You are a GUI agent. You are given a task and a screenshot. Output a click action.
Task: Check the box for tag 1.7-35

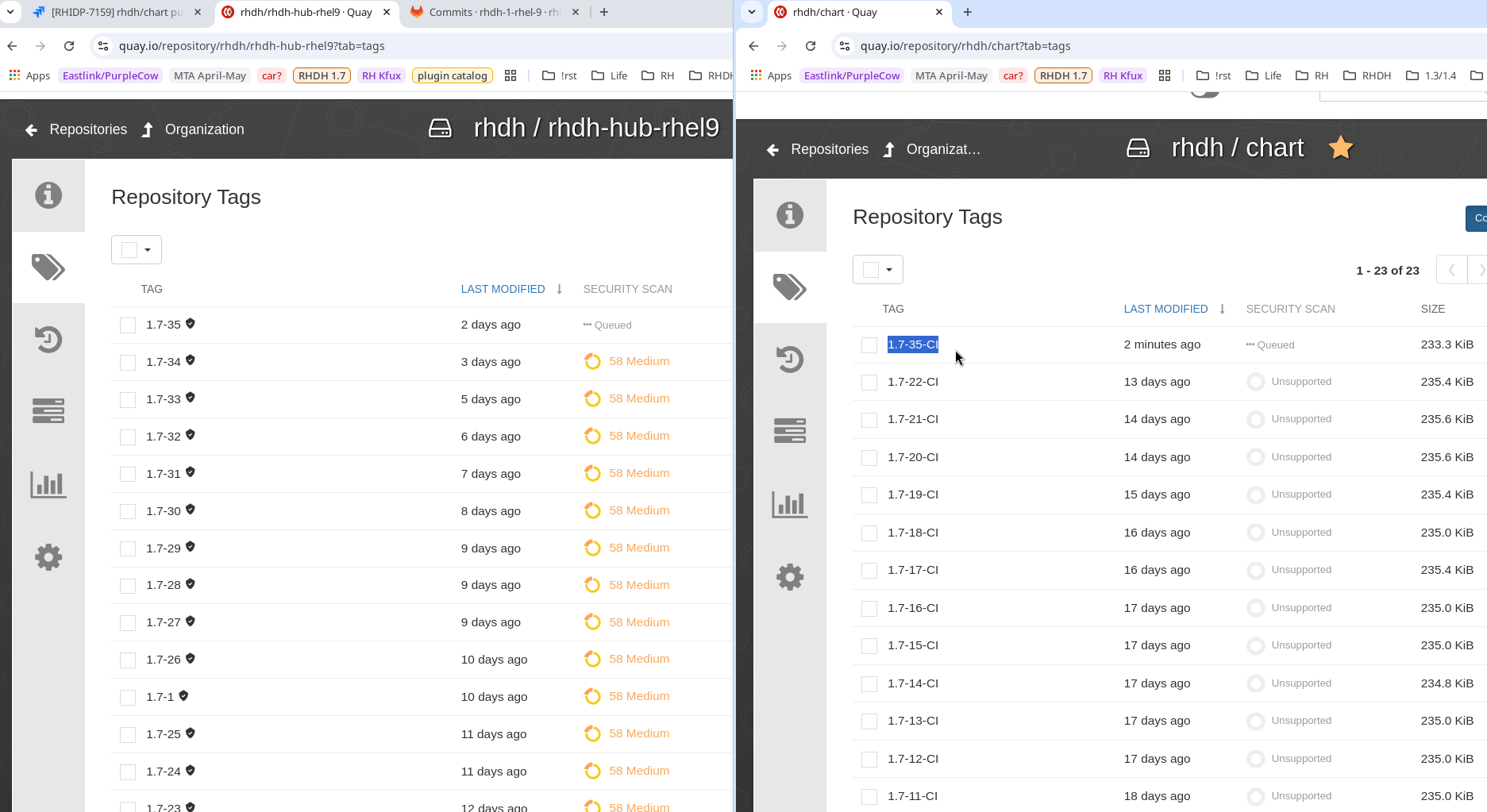[x=128, y=325]
